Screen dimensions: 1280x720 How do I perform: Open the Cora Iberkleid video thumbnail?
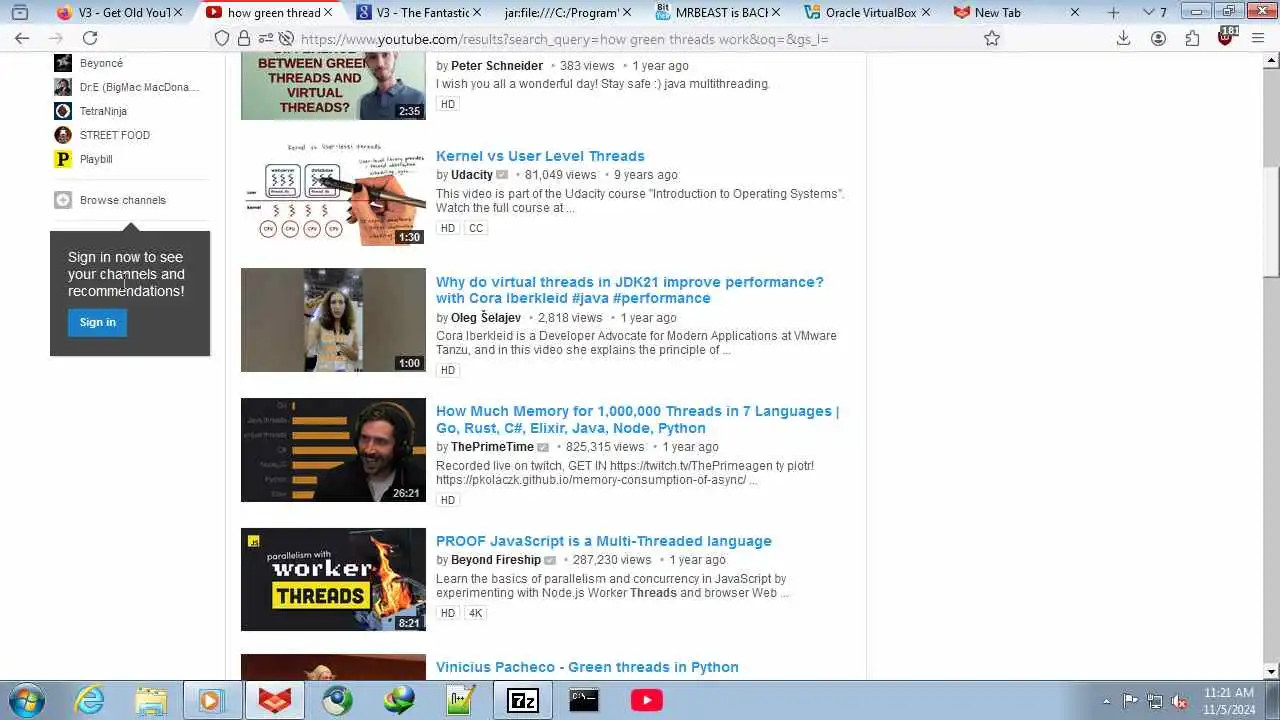click(x=333, y=320)
